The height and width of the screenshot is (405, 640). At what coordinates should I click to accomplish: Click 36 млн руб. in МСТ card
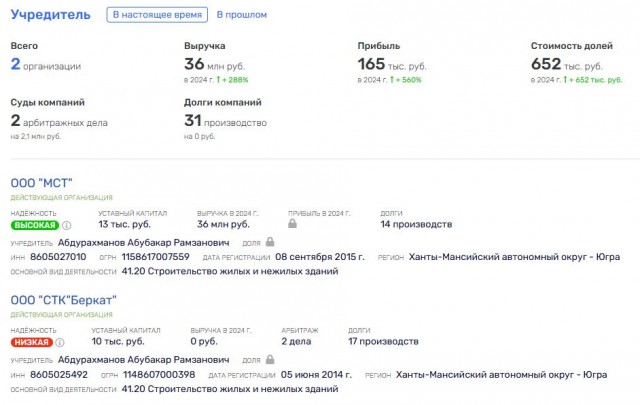pos(223,224)
